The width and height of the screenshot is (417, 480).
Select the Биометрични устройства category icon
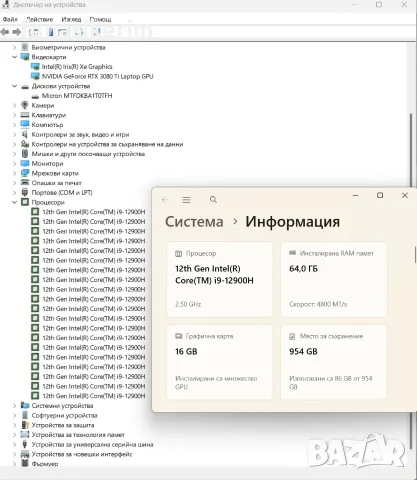[x=25, y=47]
